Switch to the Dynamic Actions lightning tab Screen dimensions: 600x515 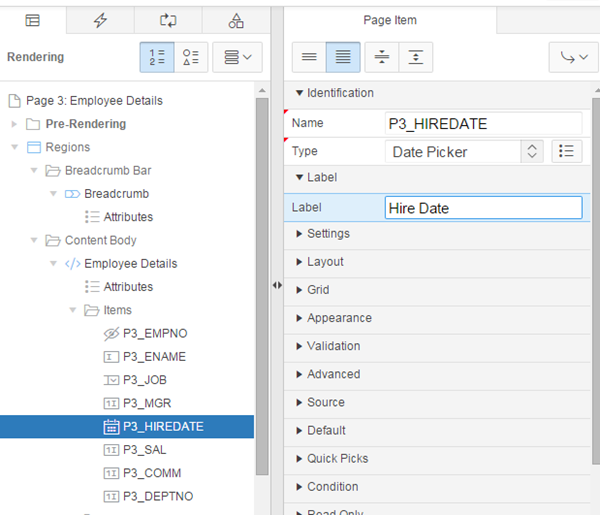click(100, 20)
